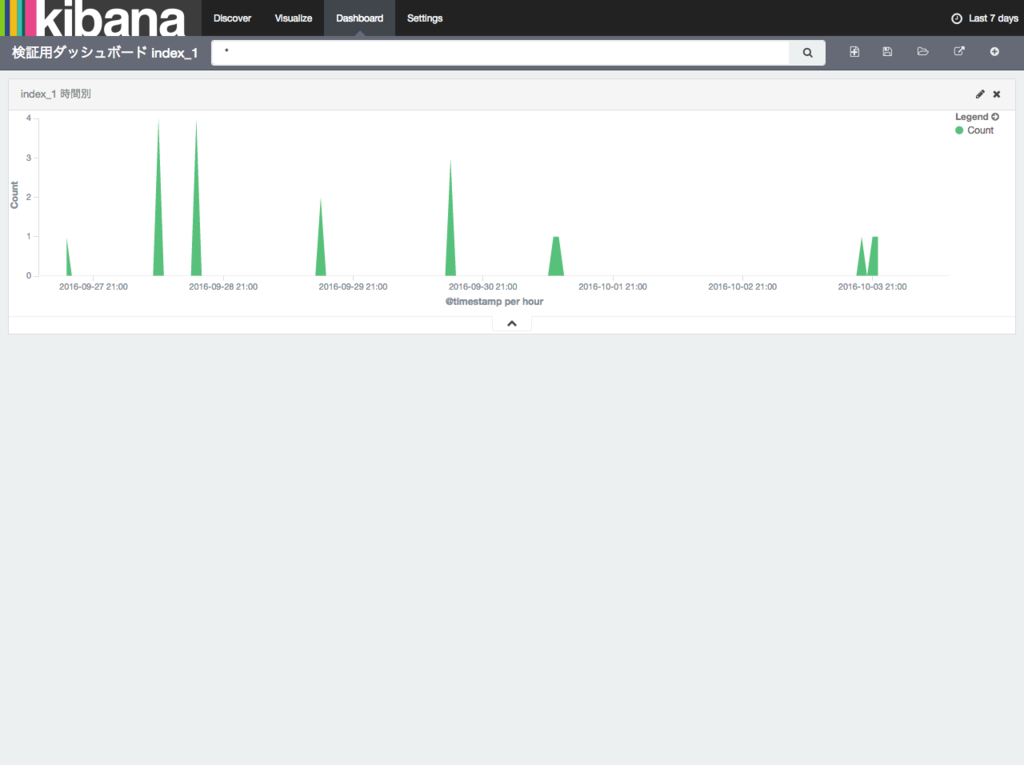Click the axis label 2016-10-03 21:00
Screen dimensions: 1024x765
872,286
